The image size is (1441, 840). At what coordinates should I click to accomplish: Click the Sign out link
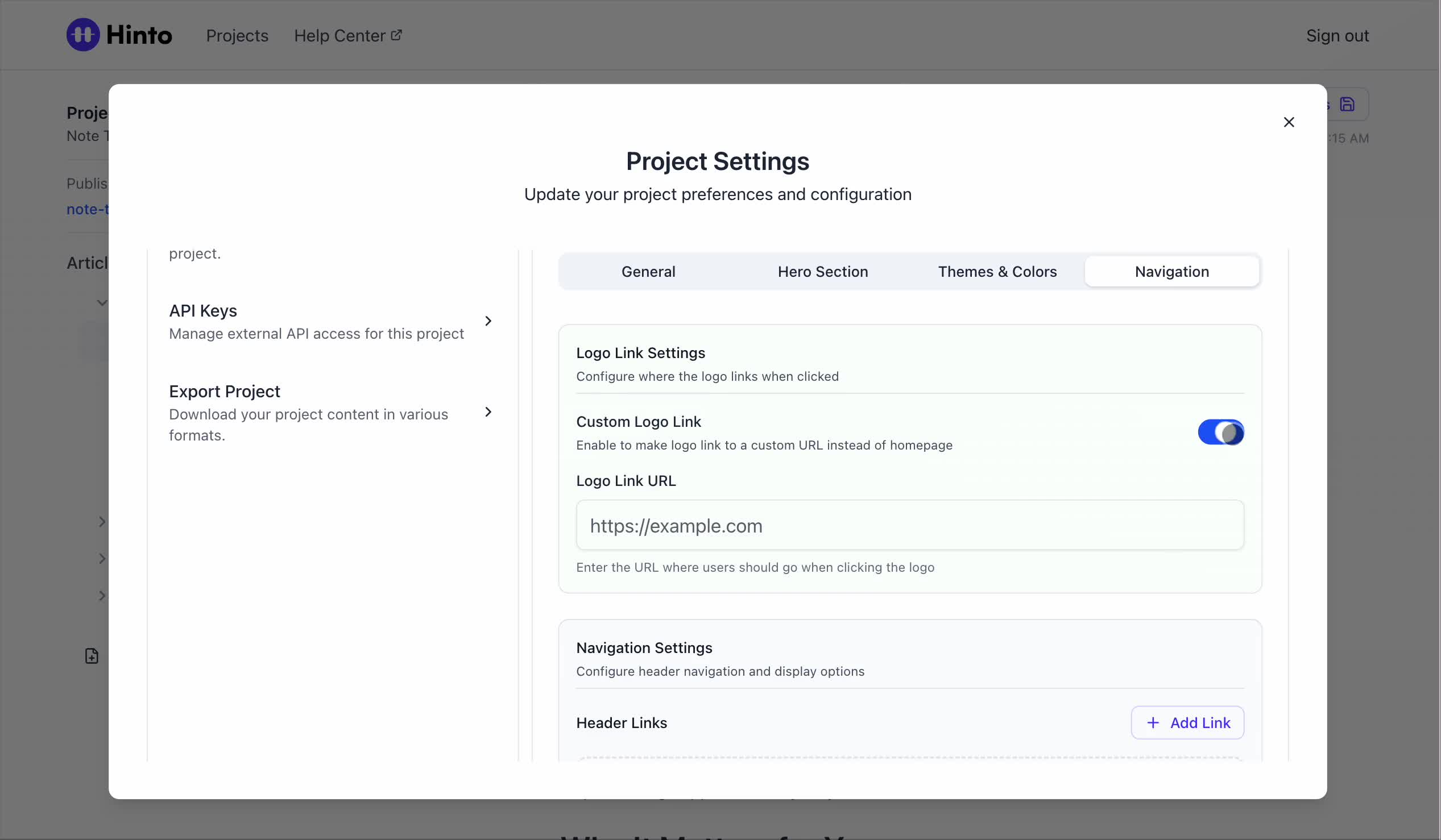tap(1337, 36)
